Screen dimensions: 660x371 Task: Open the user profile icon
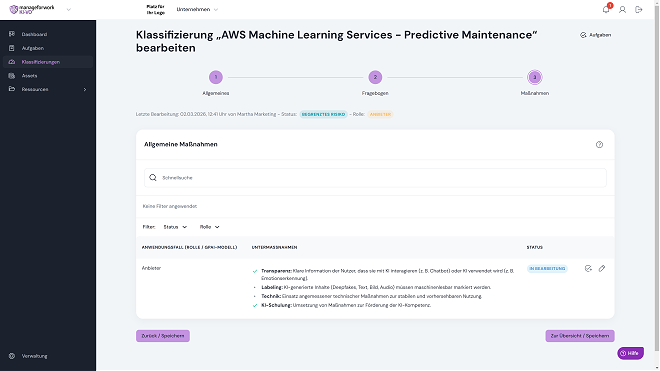tap(622, 9)
